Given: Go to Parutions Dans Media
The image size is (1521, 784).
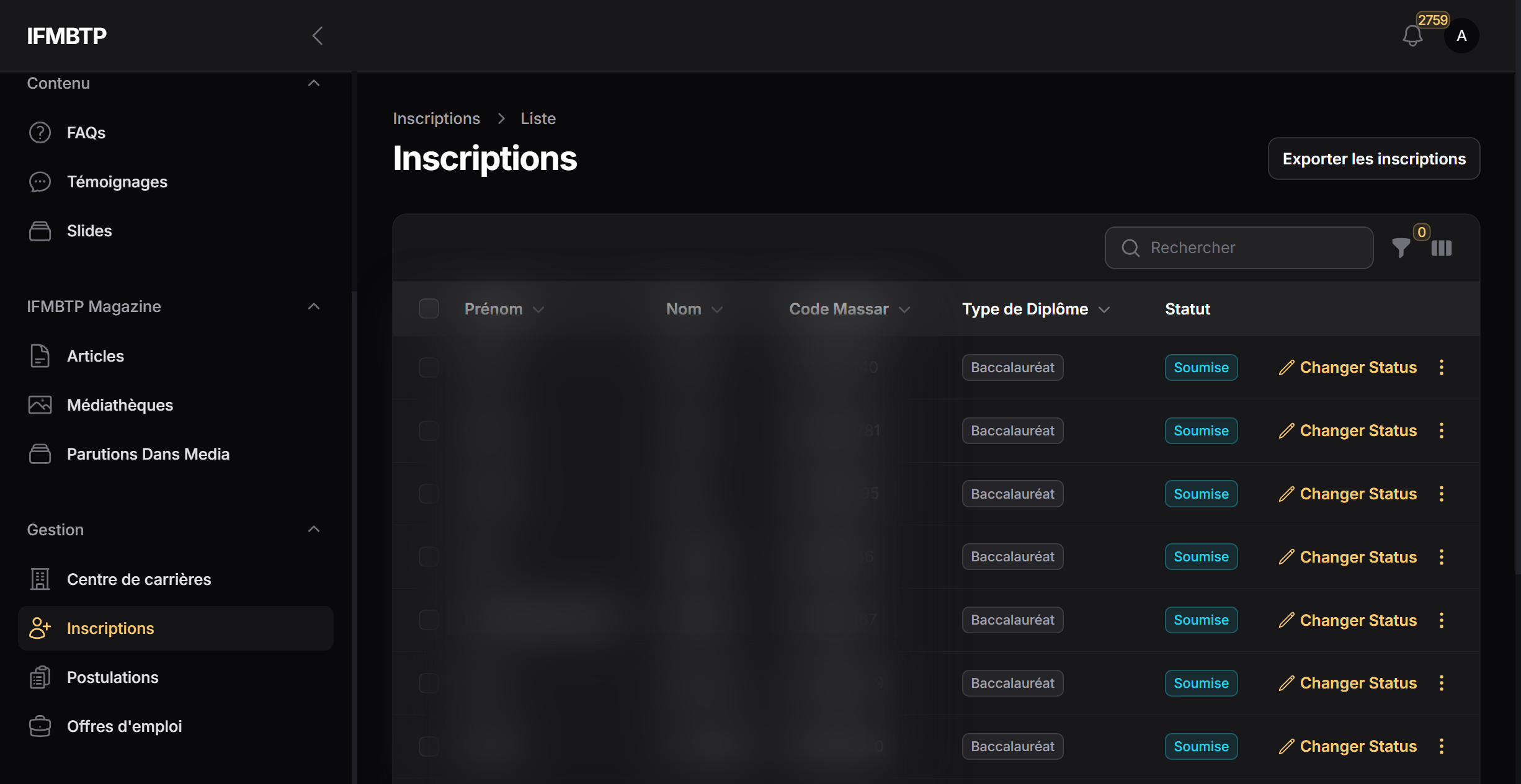Looking at the screenshot, I should coord(176,454).
